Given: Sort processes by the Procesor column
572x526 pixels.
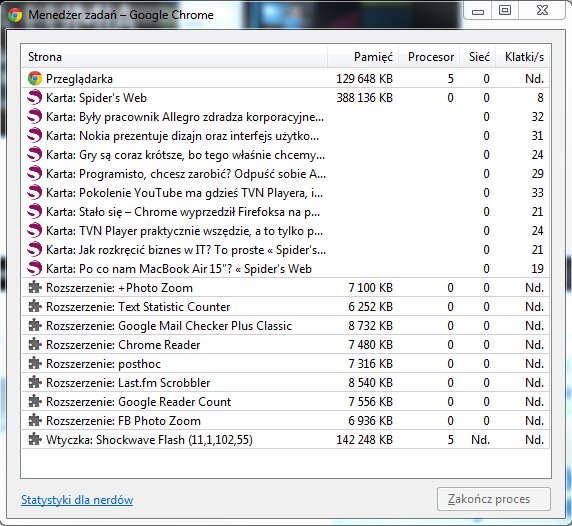Looking at the screenshot, I should (429, 57).
